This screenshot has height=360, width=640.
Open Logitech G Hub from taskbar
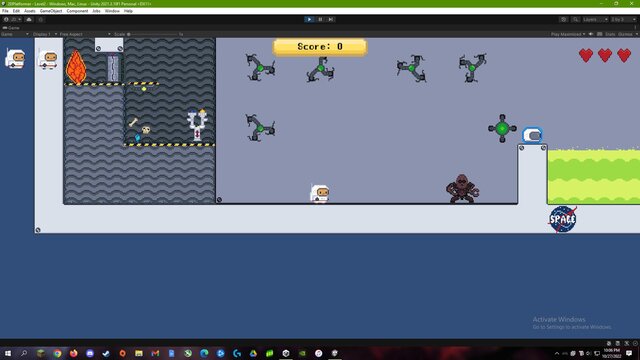(237, 353)
